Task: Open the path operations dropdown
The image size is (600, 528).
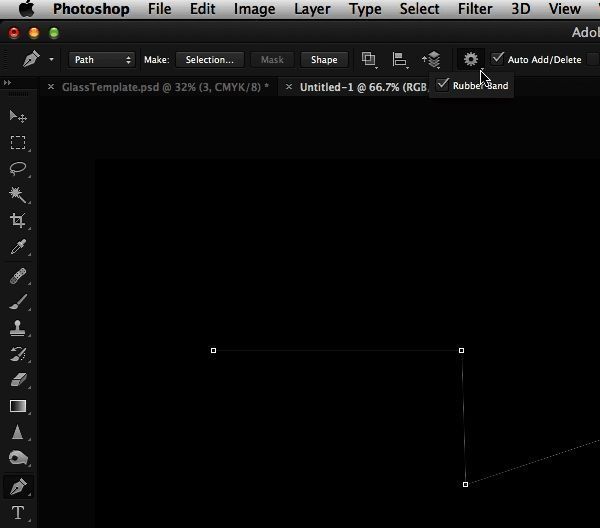Action: point(369,60)
